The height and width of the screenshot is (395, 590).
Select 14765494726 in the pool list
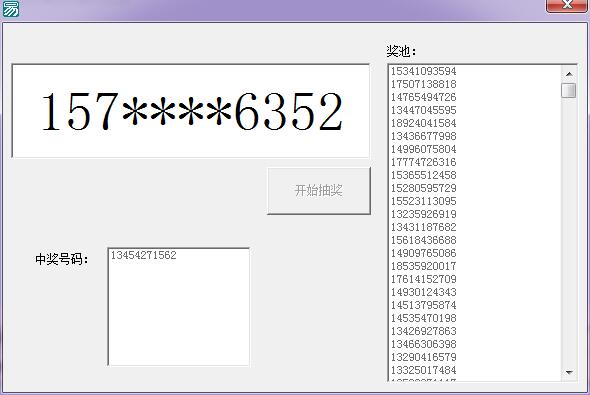click(x=423, y=97)
